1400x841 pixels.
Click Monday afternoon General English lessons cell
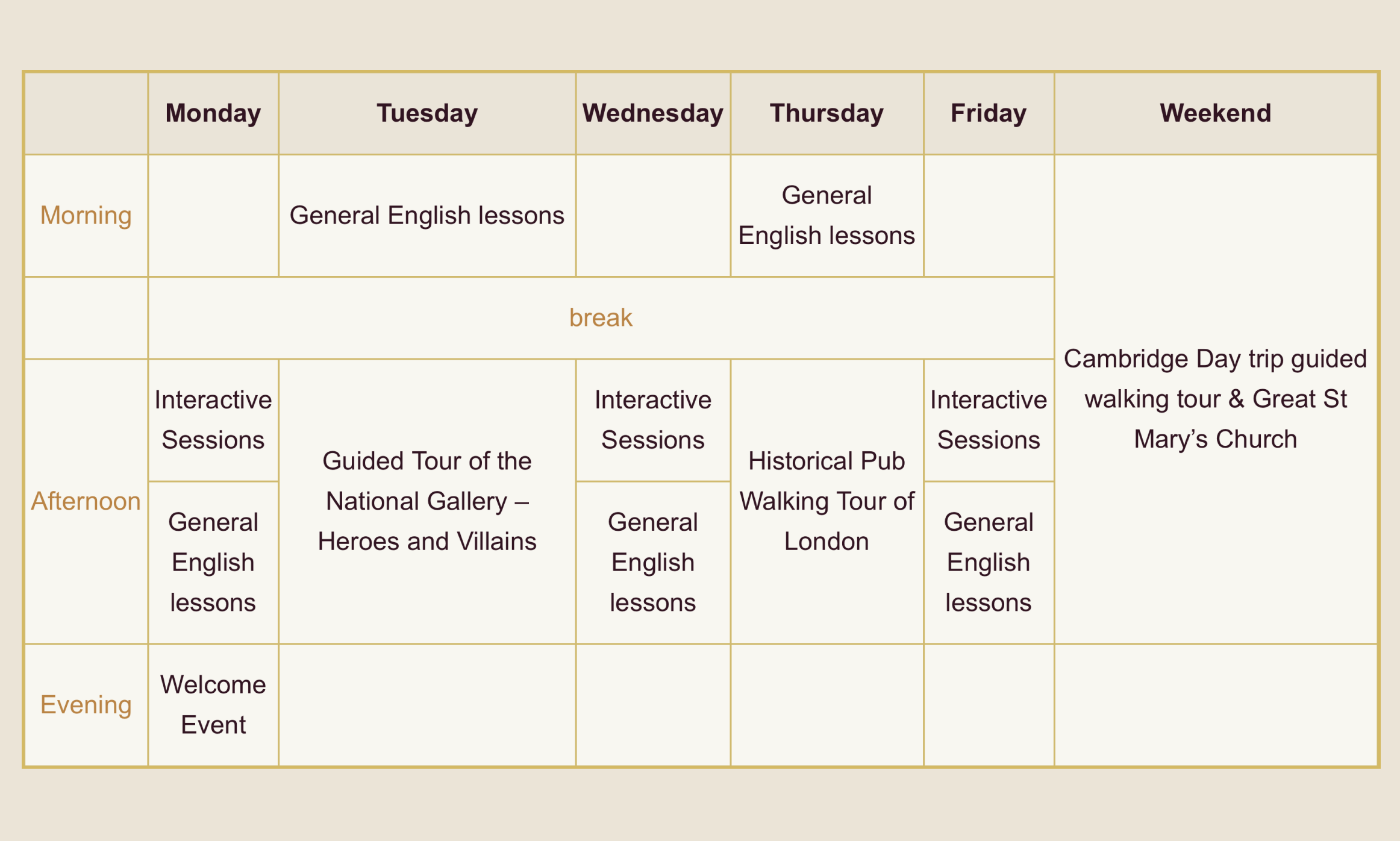[213, 563]
